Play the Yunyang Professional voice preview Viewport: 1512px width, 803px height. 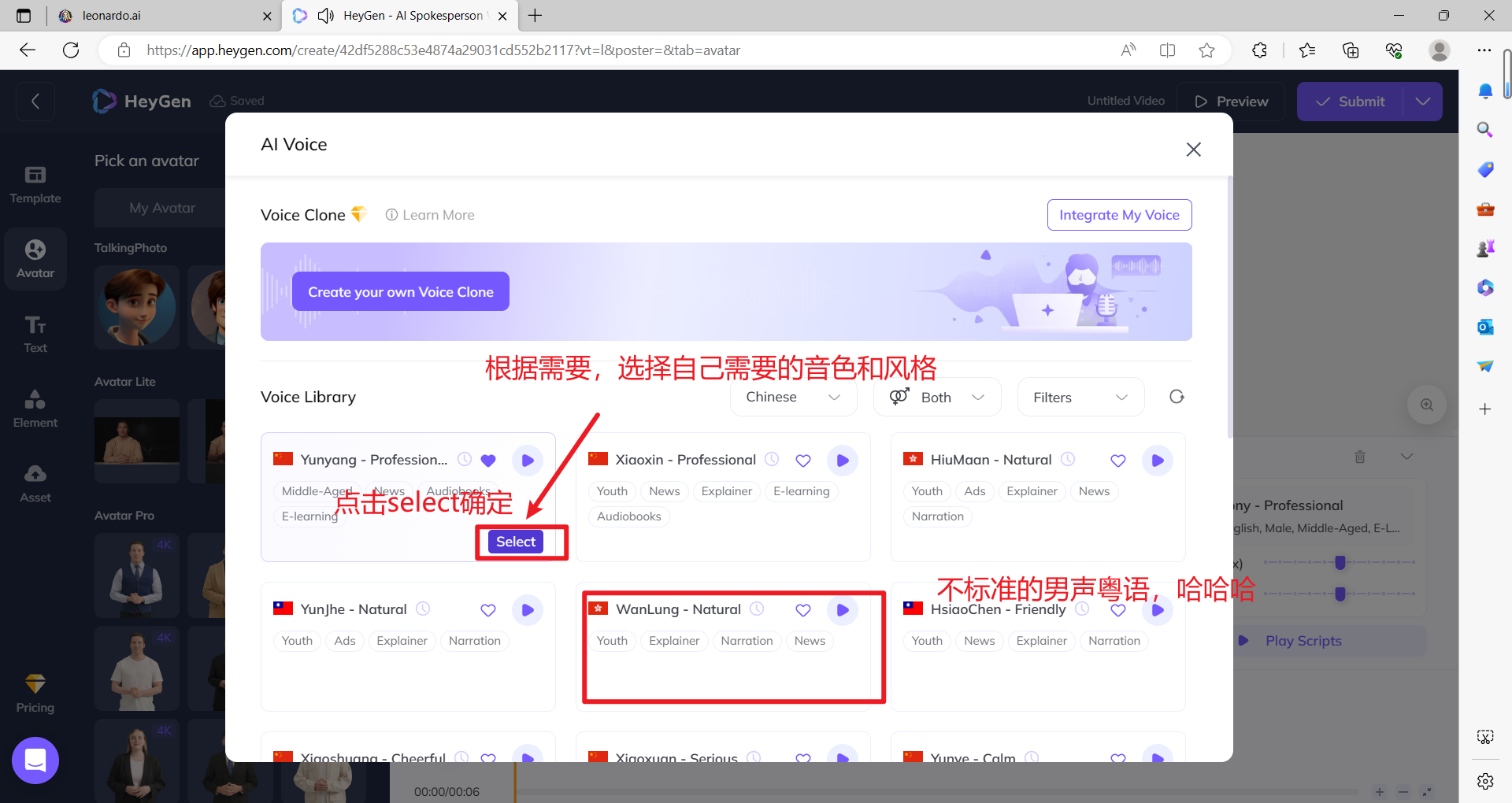tap(528, 461)
